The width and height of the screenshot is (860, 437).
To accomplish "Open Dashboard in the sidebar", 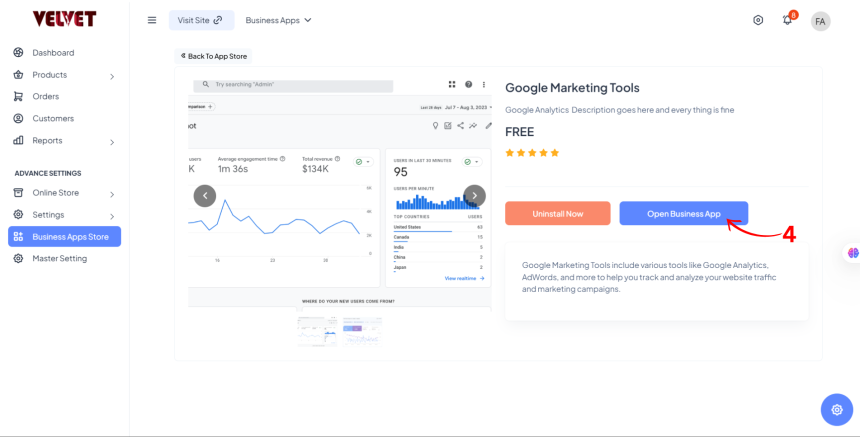I will 53,53.
